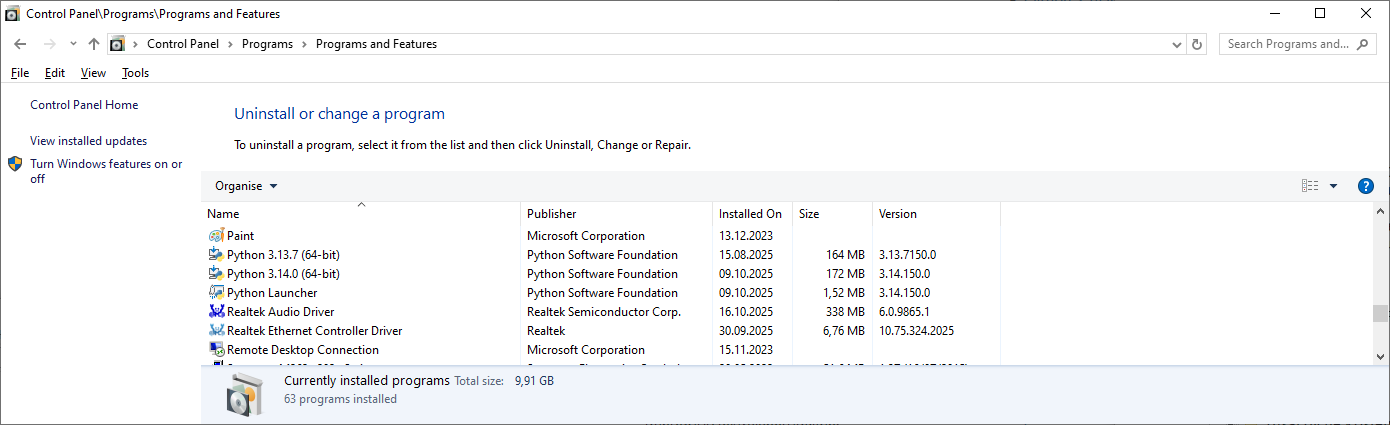The width and height of the screenshot is (1390, 425).
Task: Click the Python Launcher icon
Action: pos(217,293)
